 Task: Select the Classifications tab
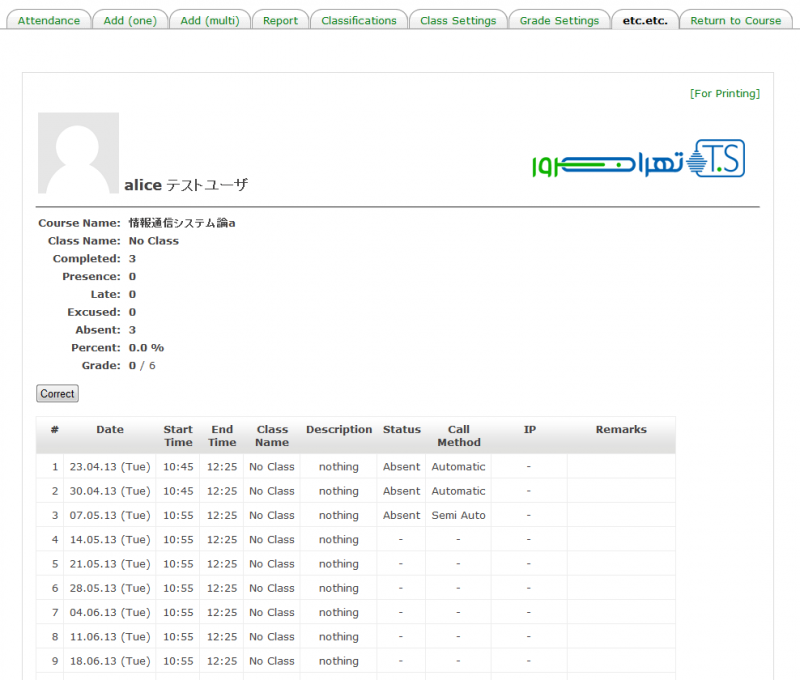[x=359, y=20]
